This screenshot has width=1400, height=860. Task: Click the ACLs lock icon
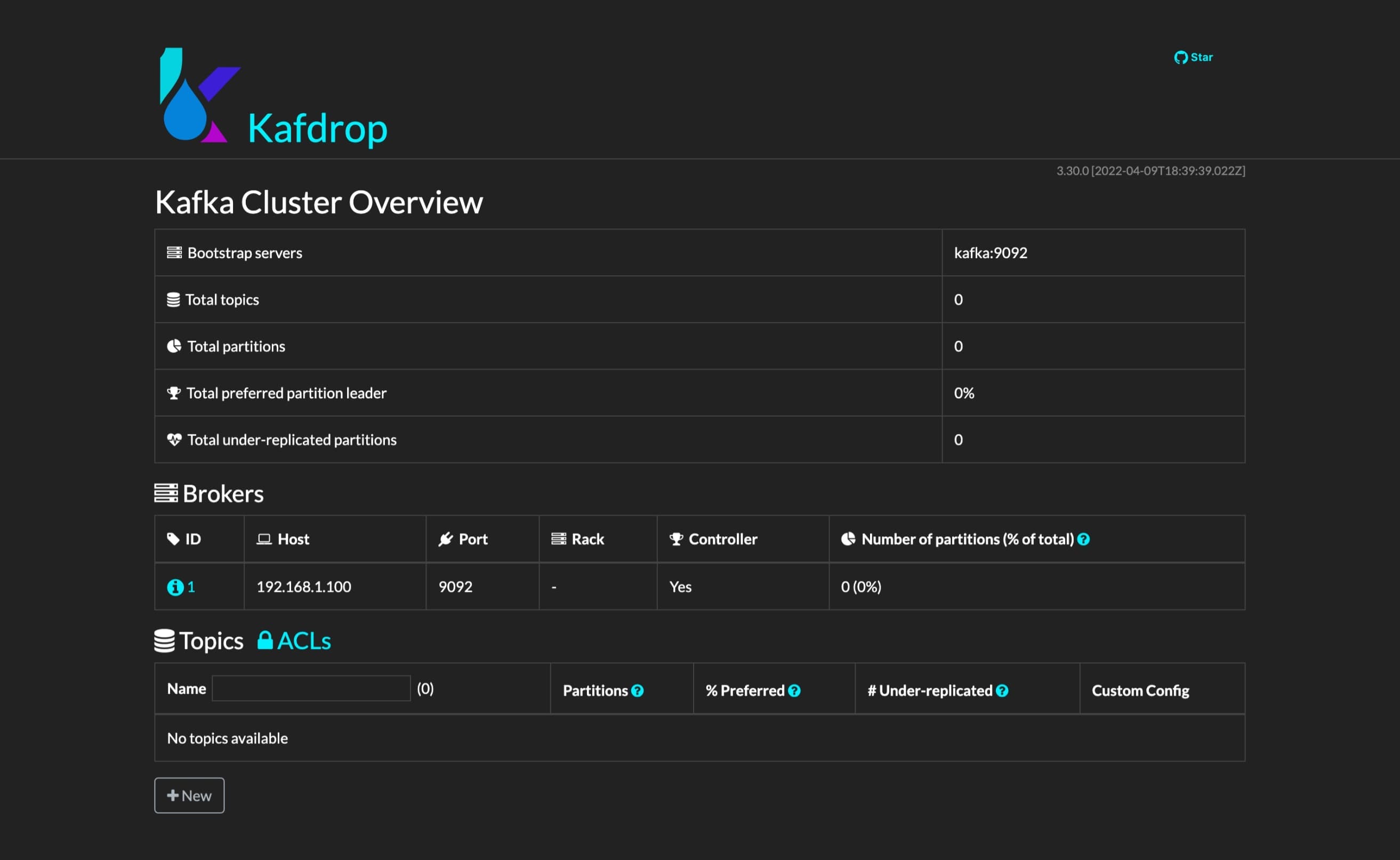(x=265, y=640)
